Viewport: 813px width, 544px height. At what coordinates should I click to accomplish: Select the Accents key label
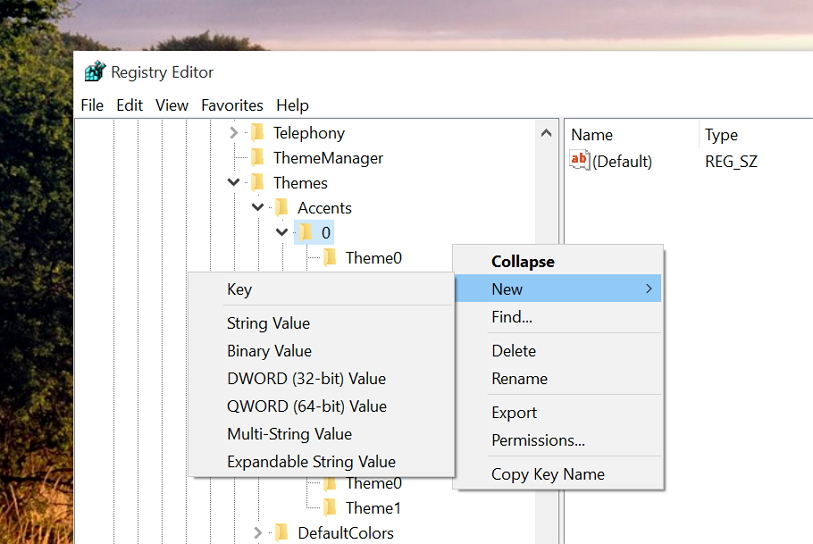(325, 207)
